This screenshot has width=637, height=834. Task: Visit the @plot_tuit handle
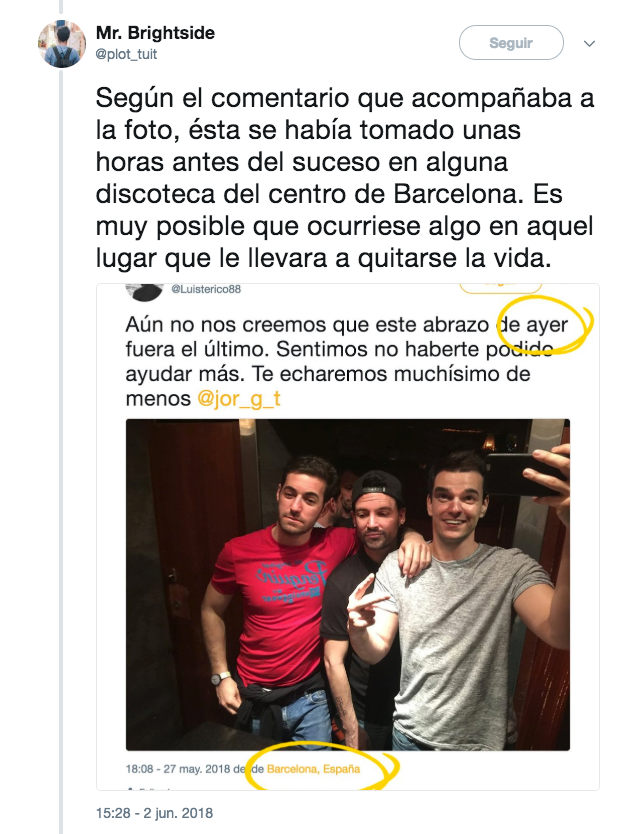pyautogui.click(x=127, y=54)
